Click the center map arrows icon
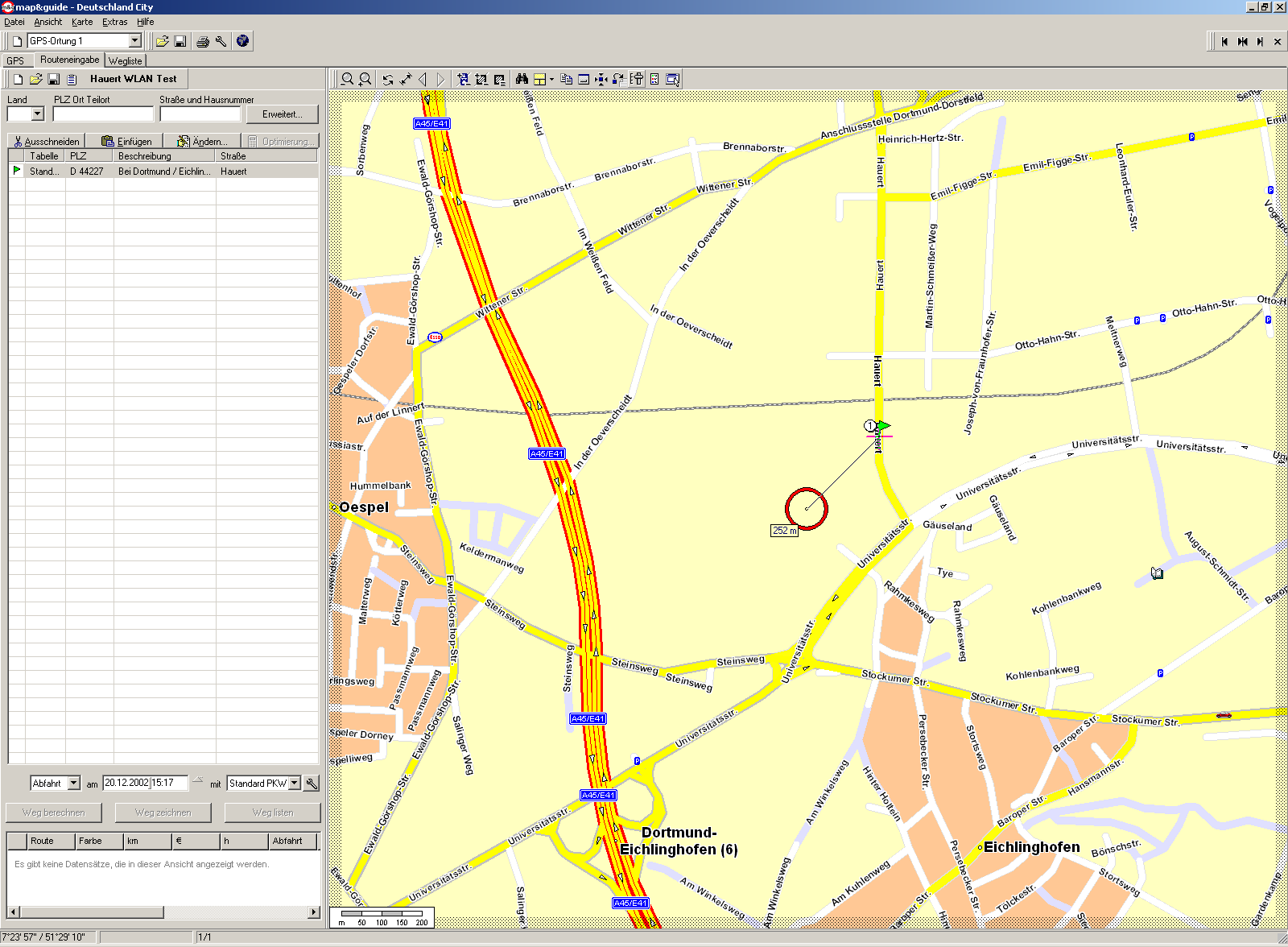This screenshot has height=947, width=1288. pos(601,79)
